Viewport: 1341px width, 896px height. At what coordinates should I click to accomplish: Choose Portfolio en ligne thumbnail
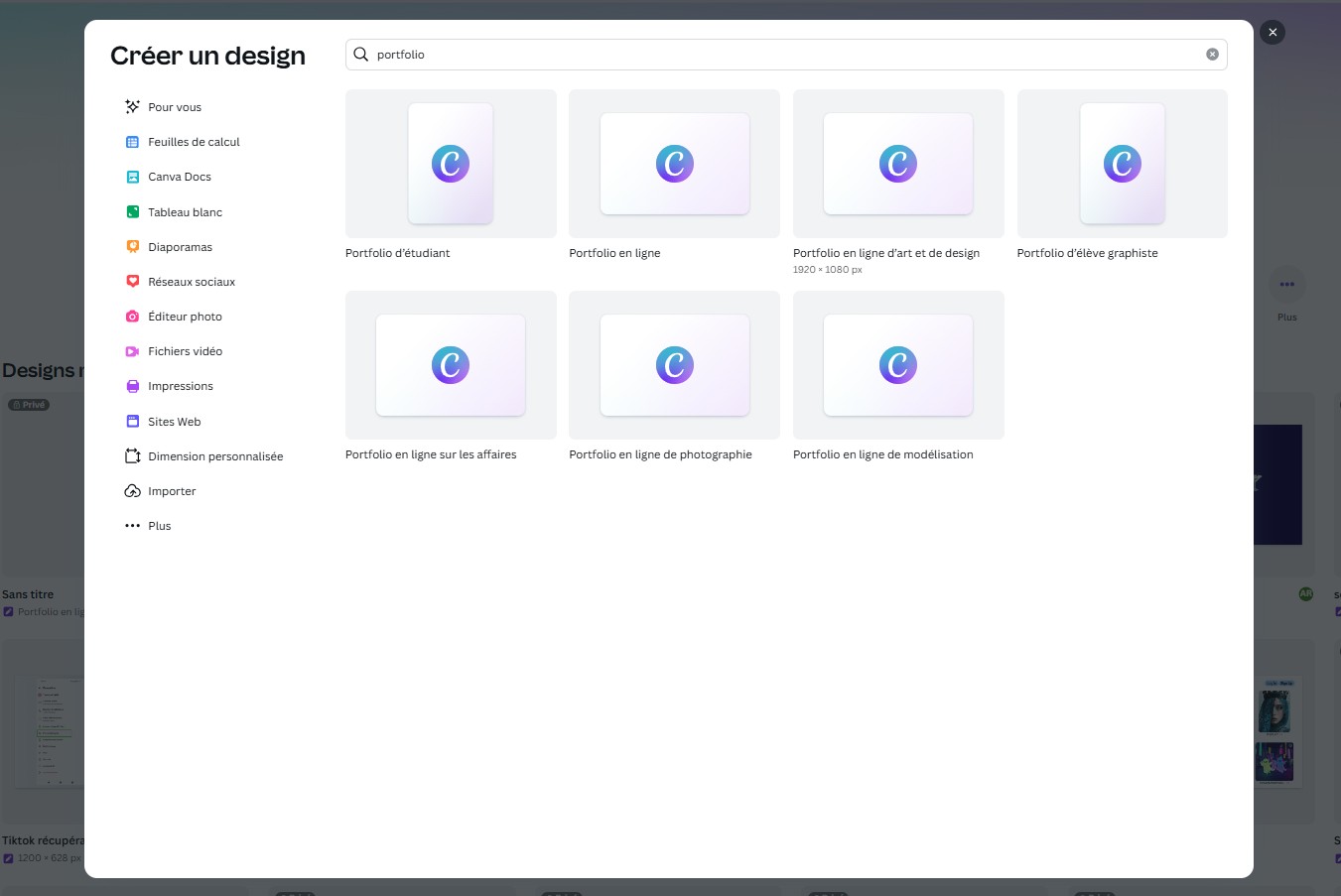click(x=674, y=164)
